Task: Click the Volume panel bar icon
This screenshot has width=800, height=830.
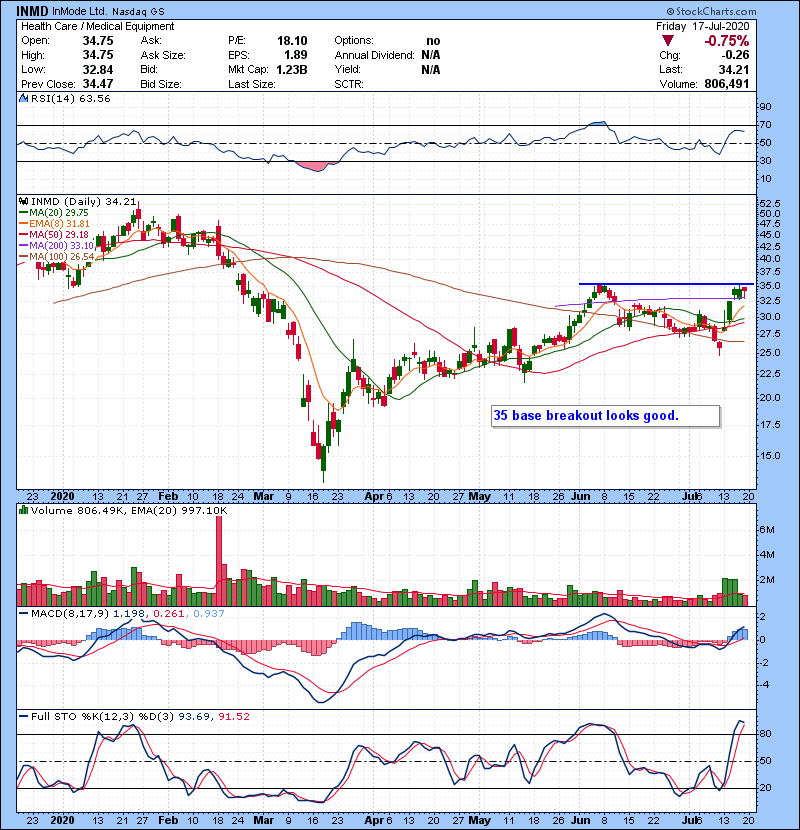Action: (x=23, y=511)
